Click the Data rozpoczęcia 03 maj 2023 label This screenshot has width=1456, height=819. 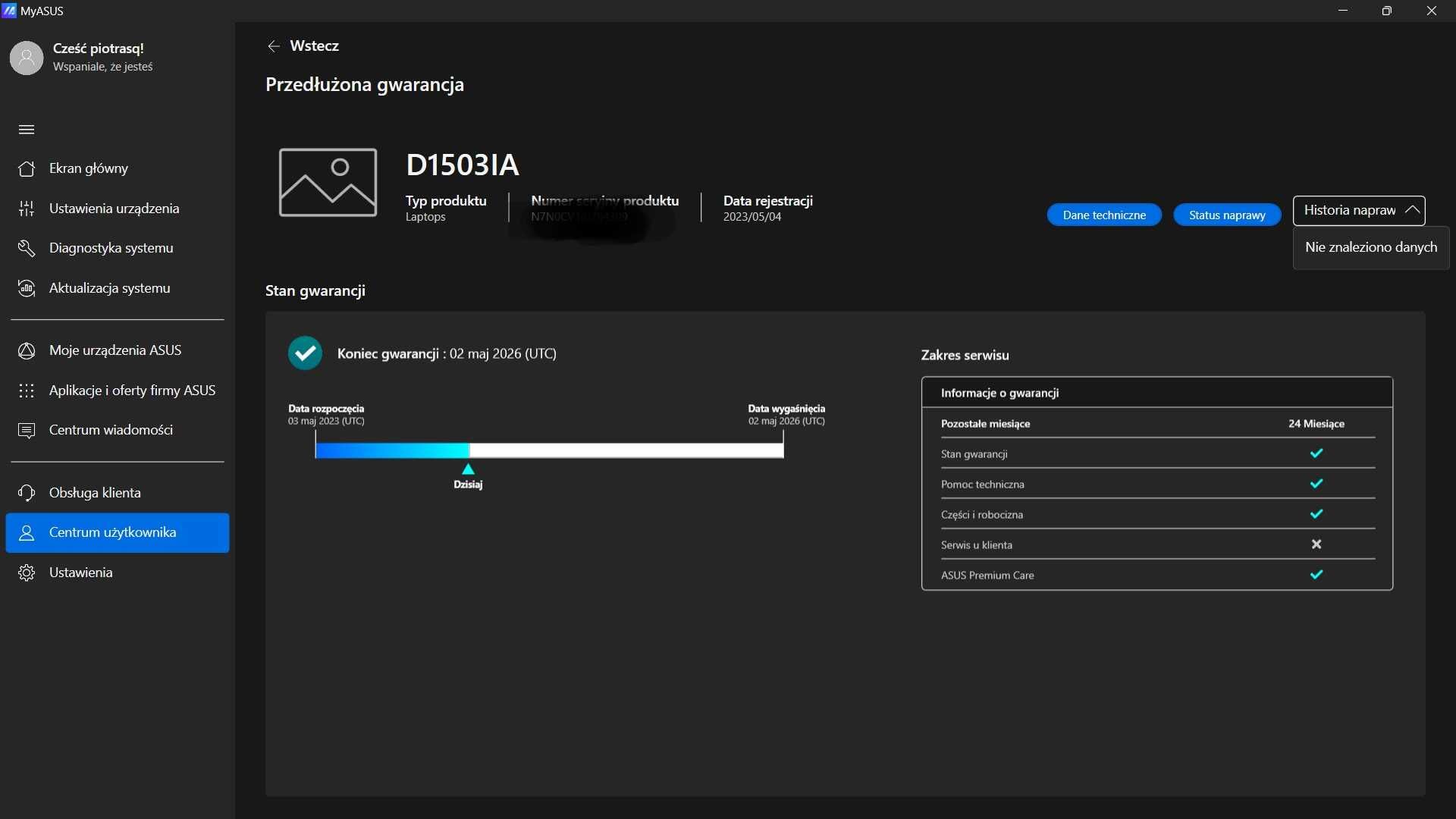(326, 415)
